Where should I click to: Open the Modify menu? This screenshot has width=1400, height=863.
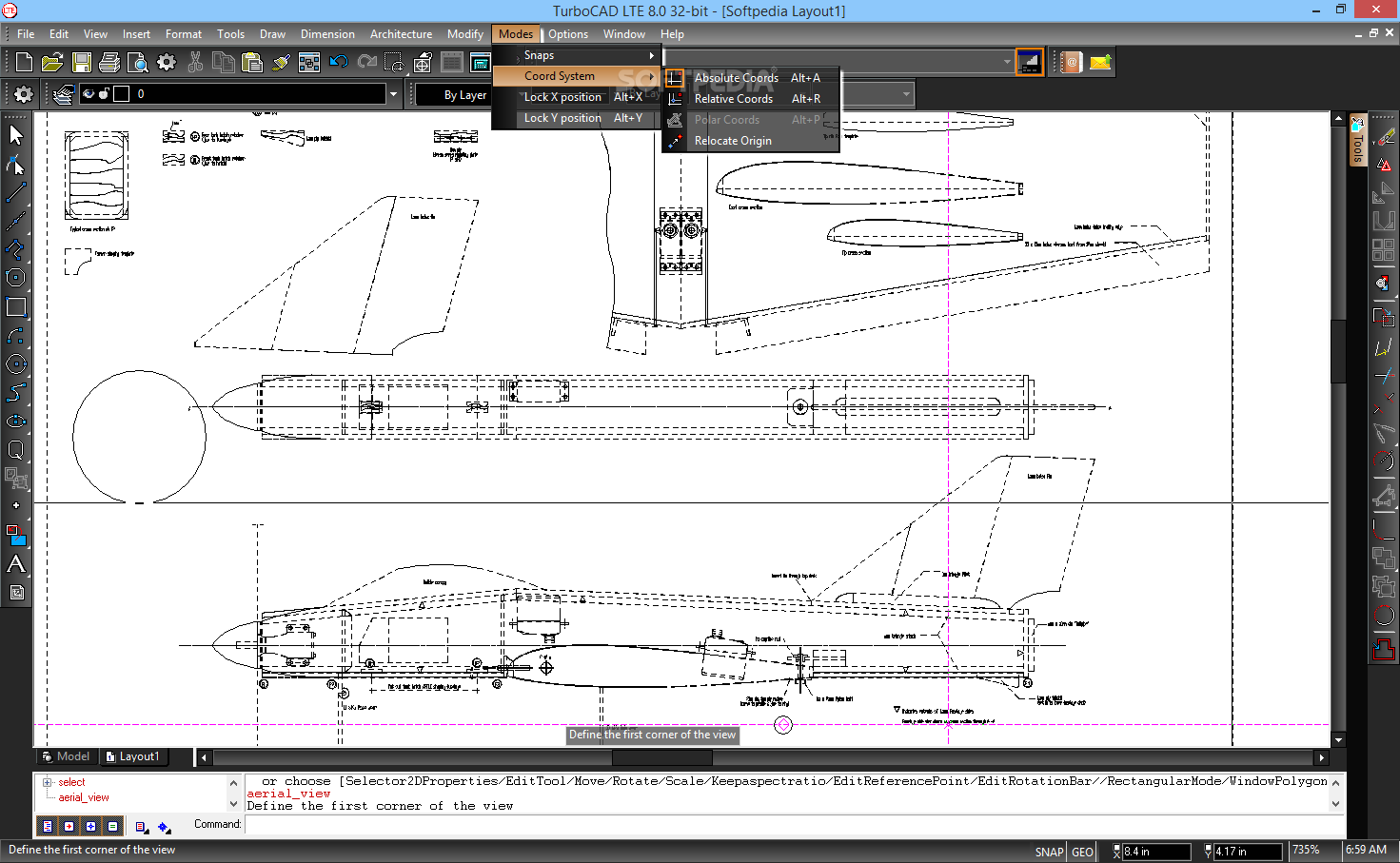465,34
